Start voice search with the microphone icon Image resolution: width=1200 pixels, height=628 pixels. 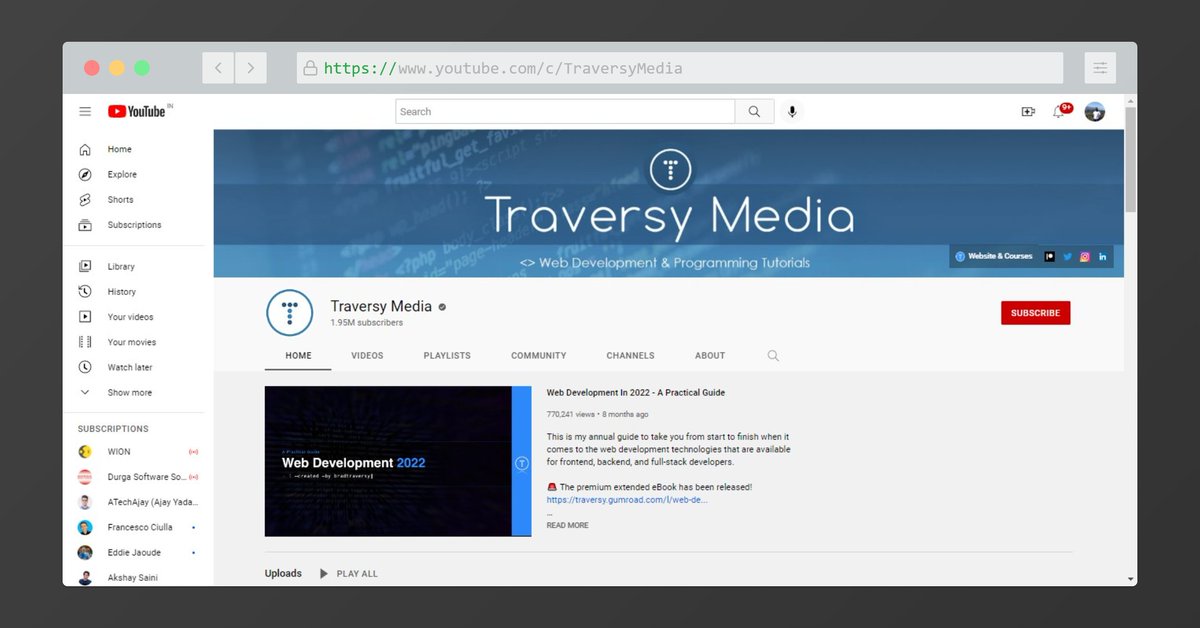[x=792, y=112]
